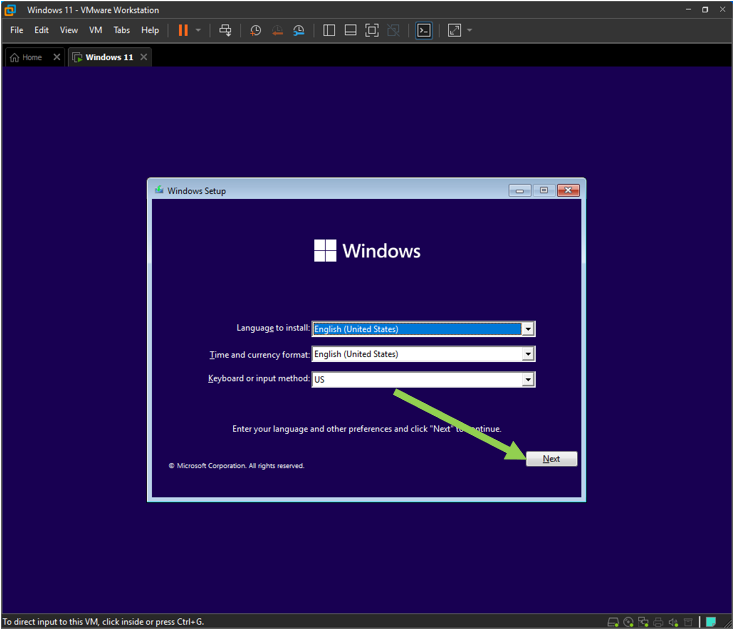Image resolution: width=734 pixels, height=630 pixels.
Task: Expand the power options arrow beside pause
Action: [x=198, y=30]
